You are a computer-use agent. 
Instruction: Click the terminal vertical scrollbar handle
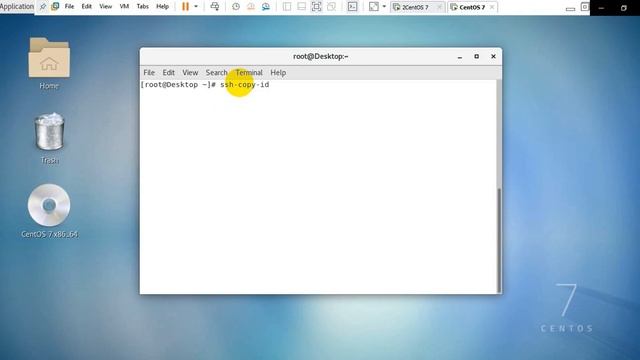[x=499, y=240]
